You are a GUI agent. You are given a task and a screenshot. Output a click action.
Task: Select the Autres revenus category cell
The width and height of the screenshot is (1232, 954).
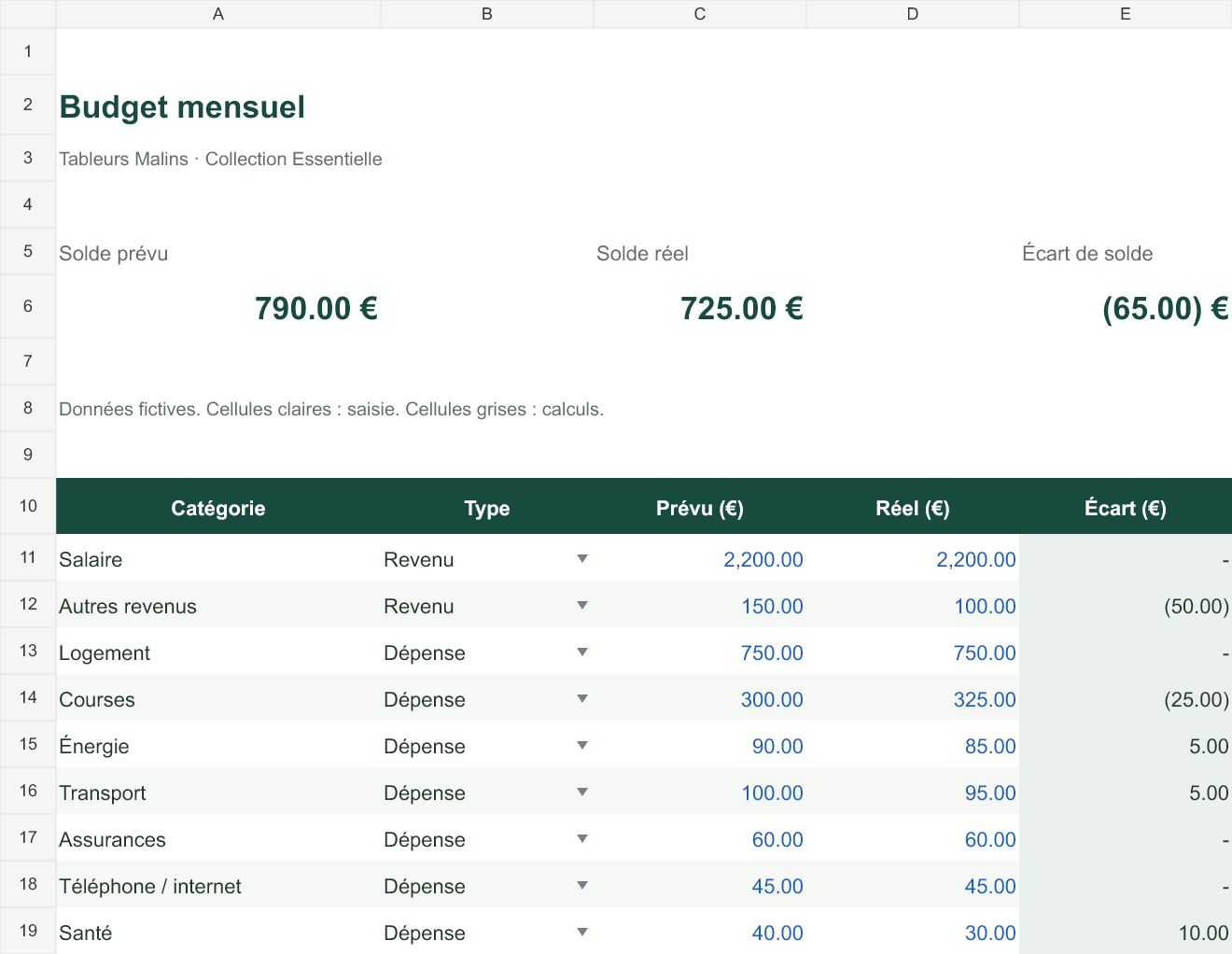[x=218, y=605]
